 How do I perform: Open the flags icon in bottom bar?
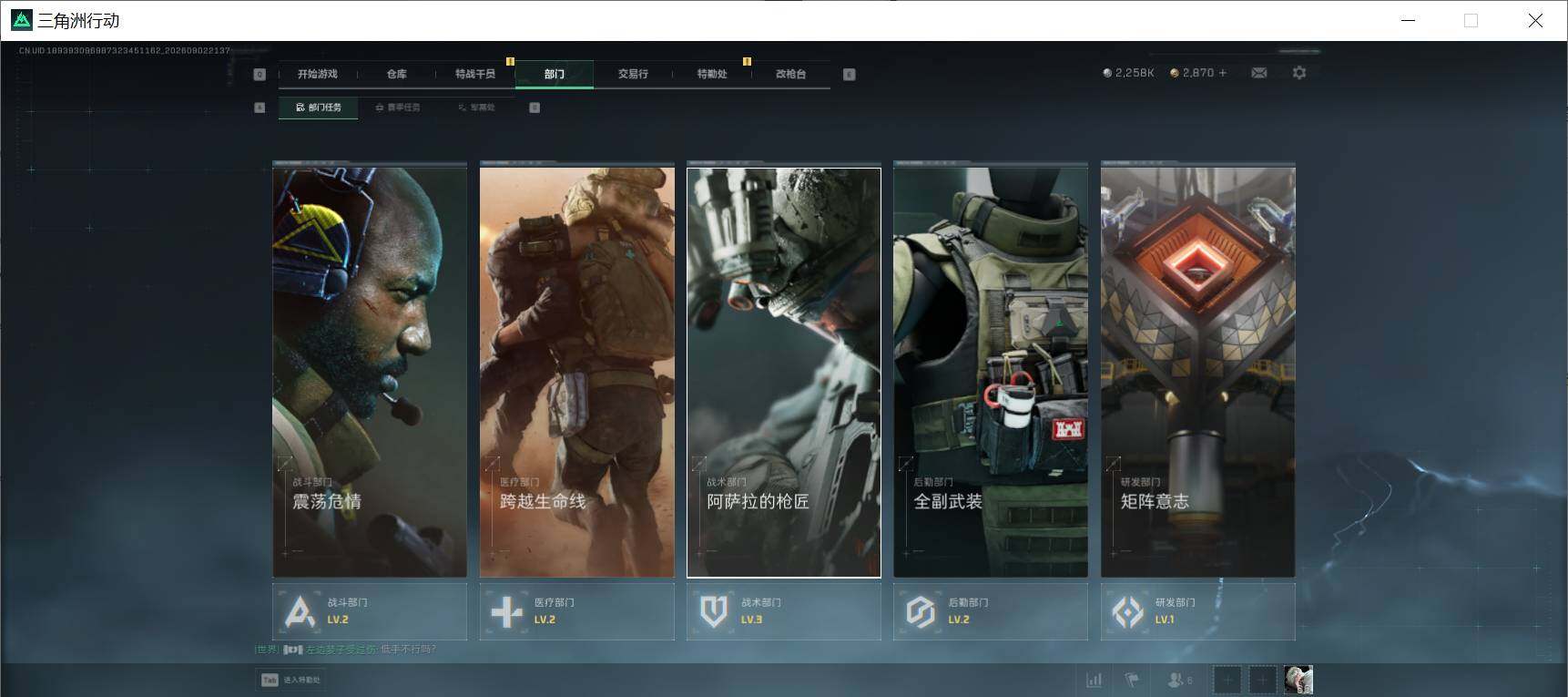click(x=1132, y=680)
